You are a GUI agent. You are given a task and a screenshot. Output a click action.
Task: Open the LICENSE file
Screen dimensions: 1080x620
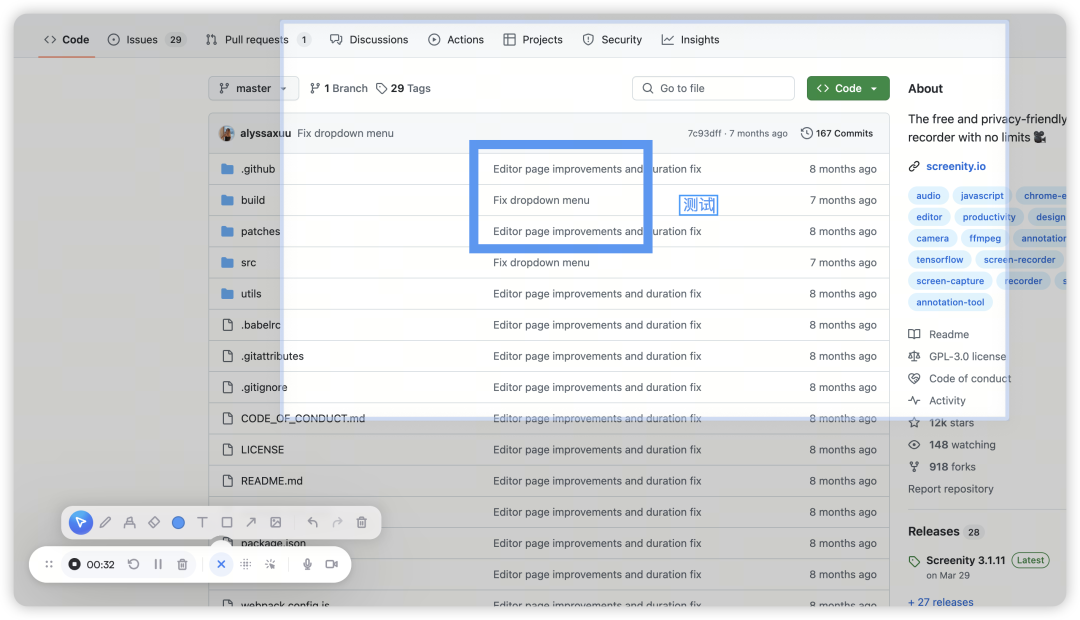pos(262,450)
